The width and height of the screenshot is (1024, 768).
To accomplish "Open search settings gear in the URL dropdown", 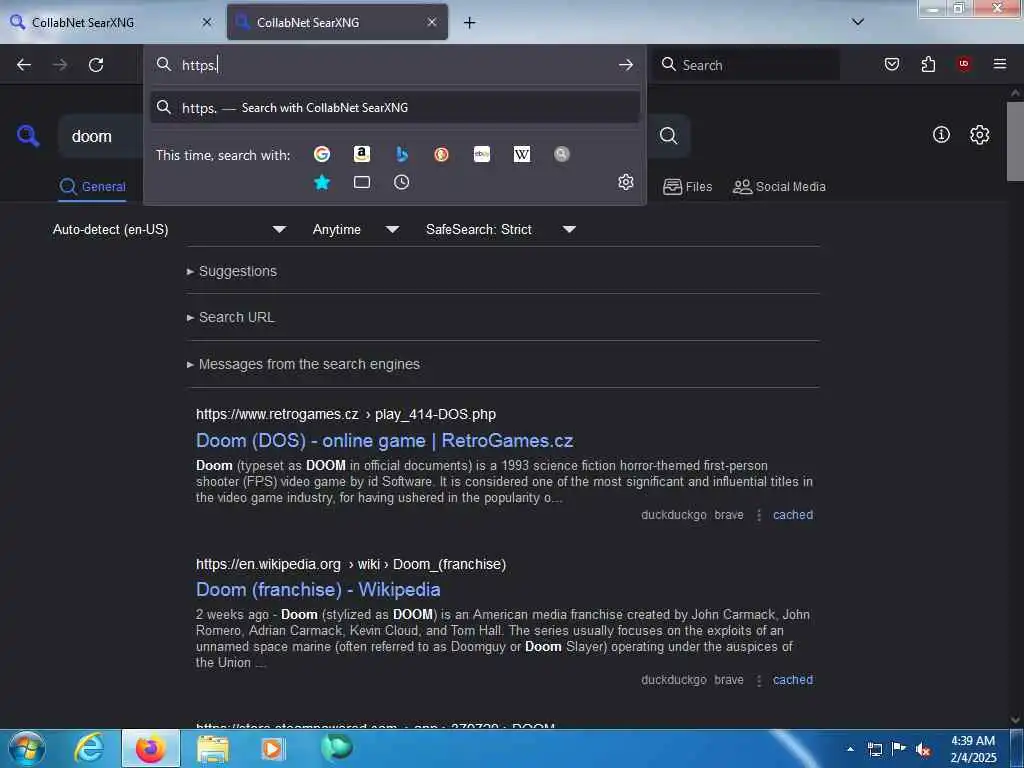I will [626, 182].
